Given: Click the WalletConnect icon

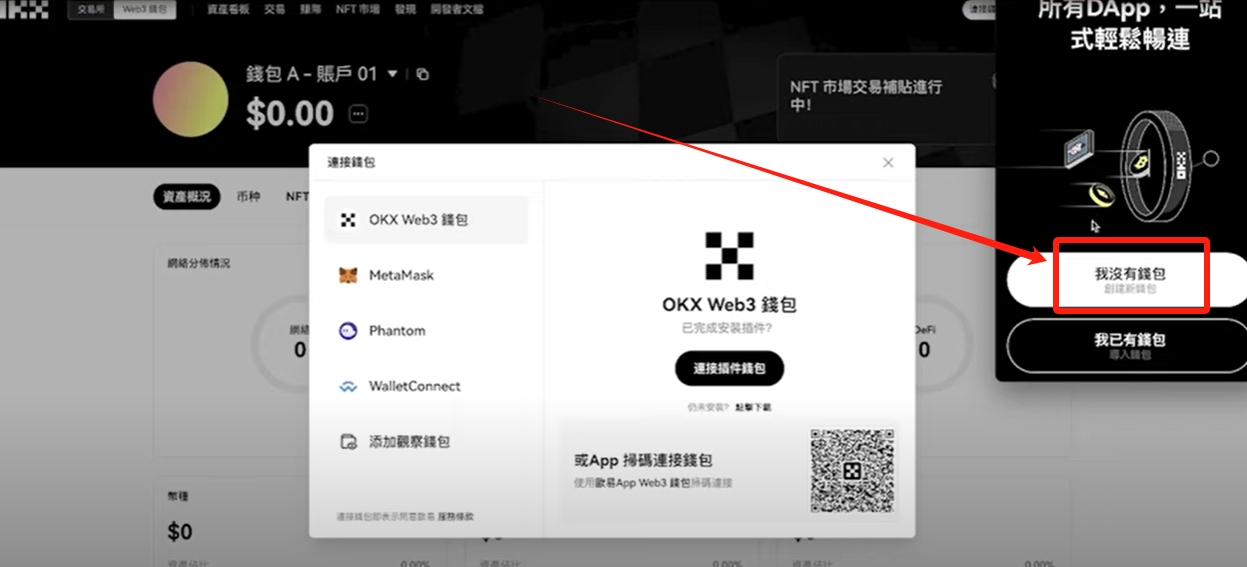Looking at the screenshot, I should [x=348, y=387].
